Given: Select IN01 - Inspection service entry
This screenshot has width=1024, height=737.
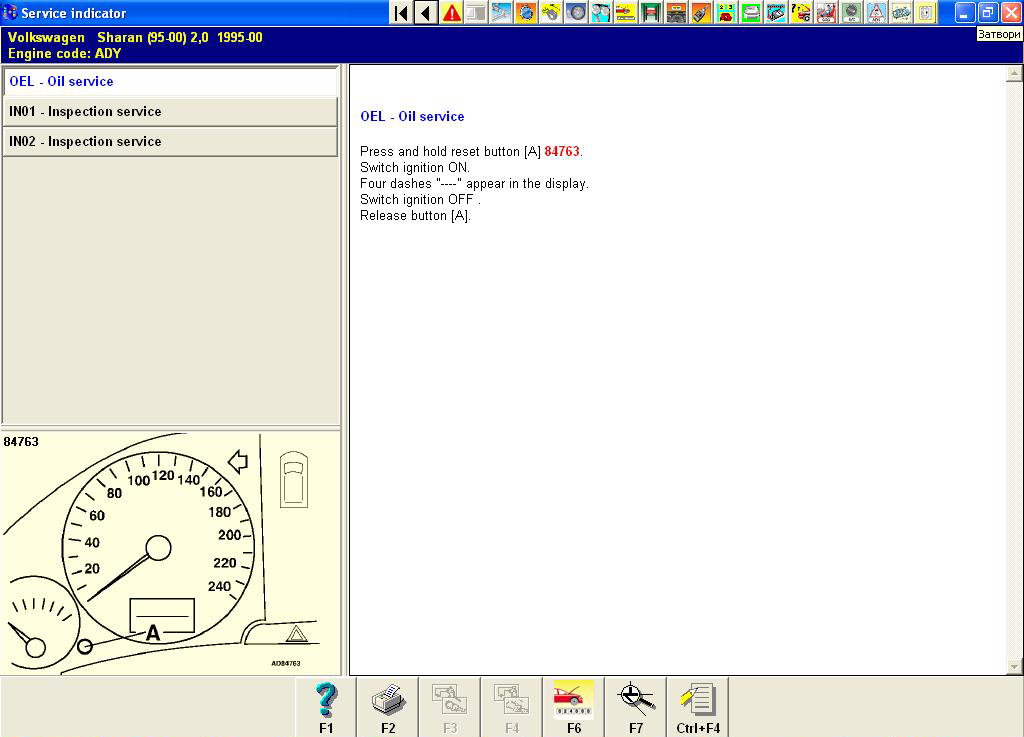Looking at the screenshot, I should pos(170,112).
